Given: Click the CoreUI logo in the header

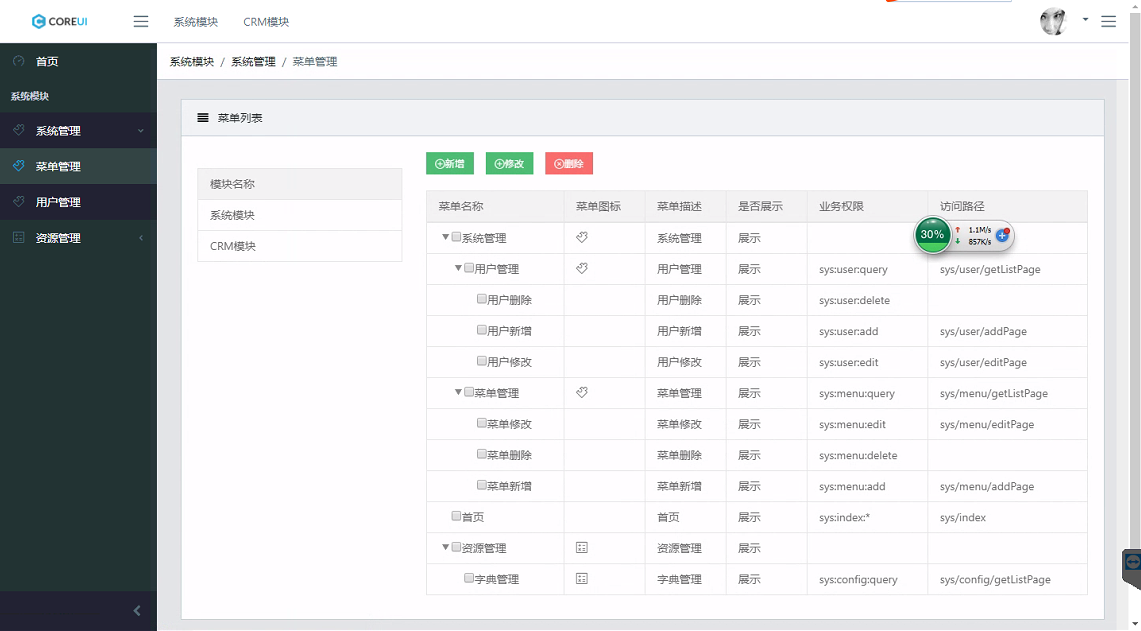Looking at the screenshot, I should pos(60,21).
